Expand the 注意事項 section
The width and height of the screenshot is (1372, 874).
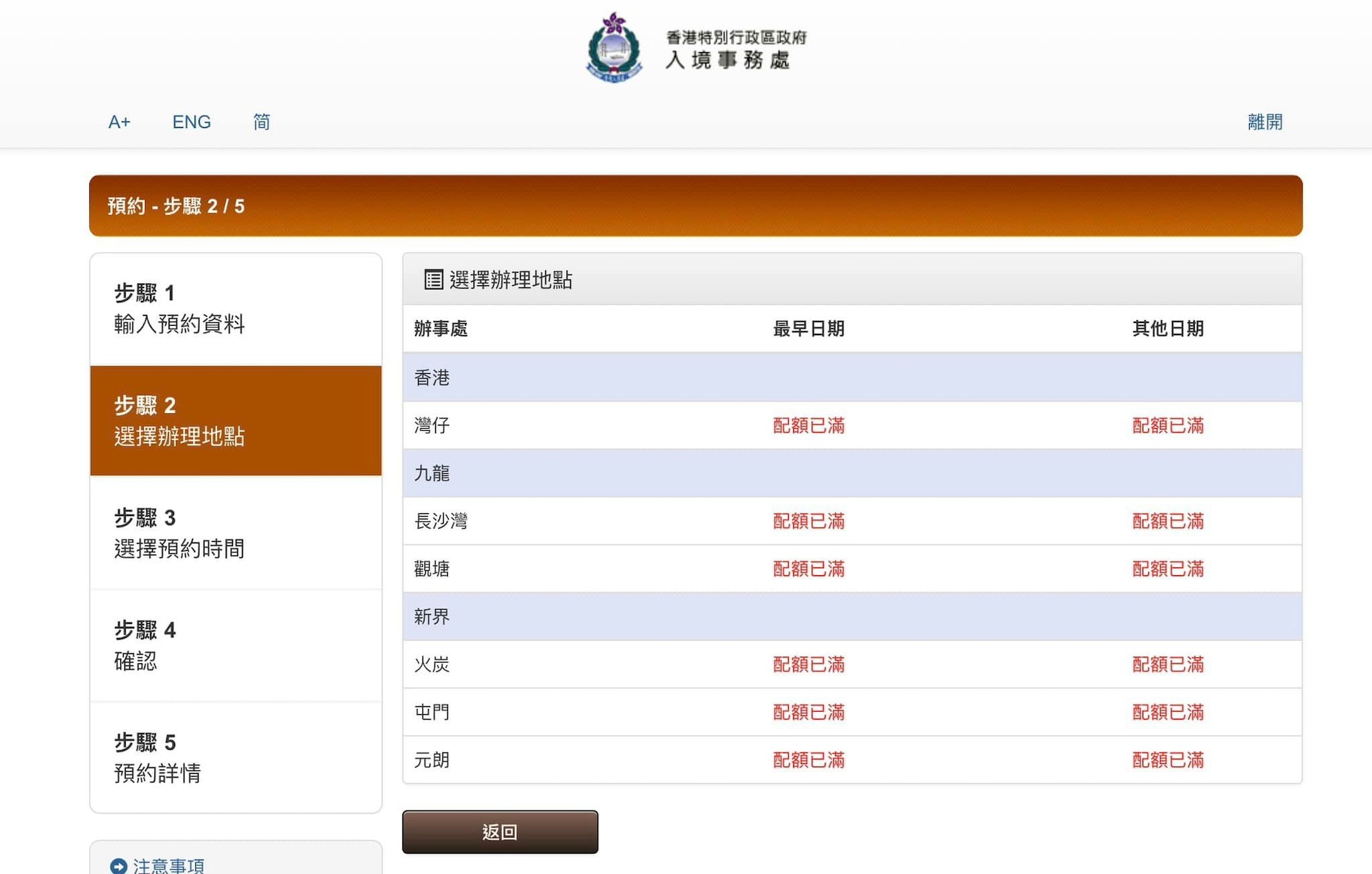[x=169, y=865]
